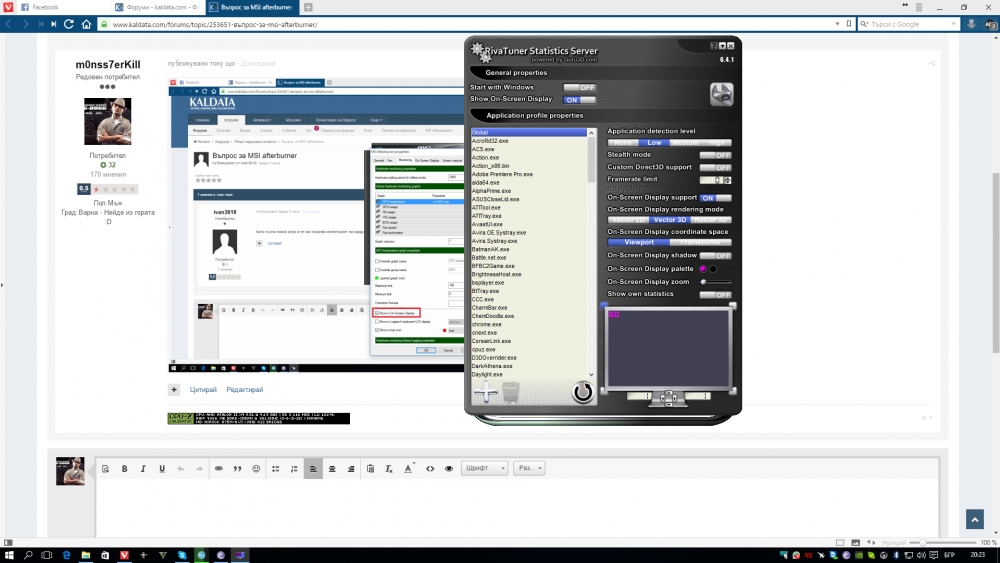Toggle Show On-Screen Display switch
Viewport: 1000px width, 563px height.
point(579,99)
